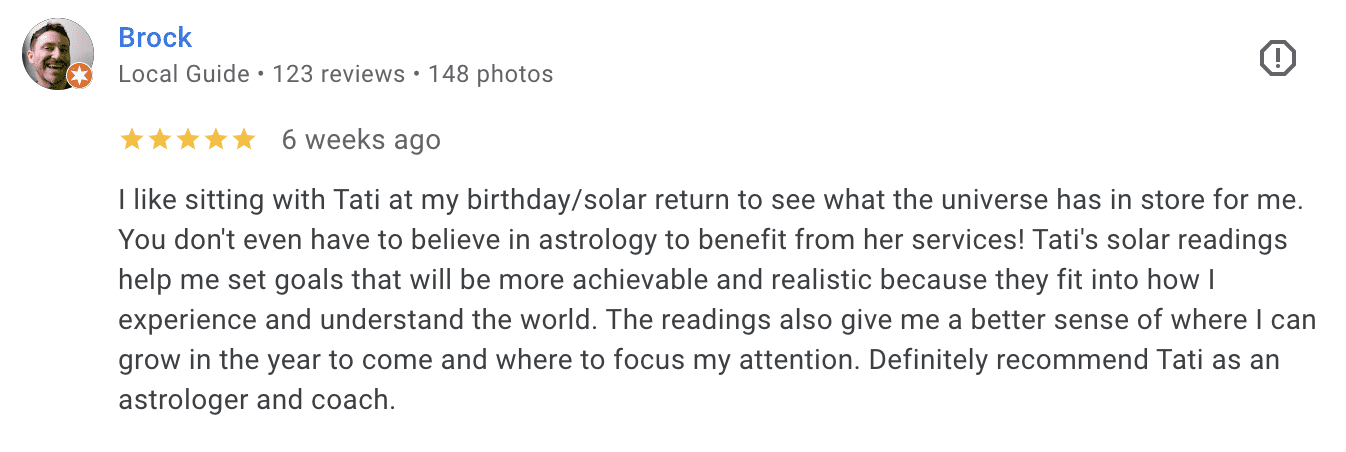Click the fourth yellow rating star
Screen dimensions: 1346x452
[215, 140]
